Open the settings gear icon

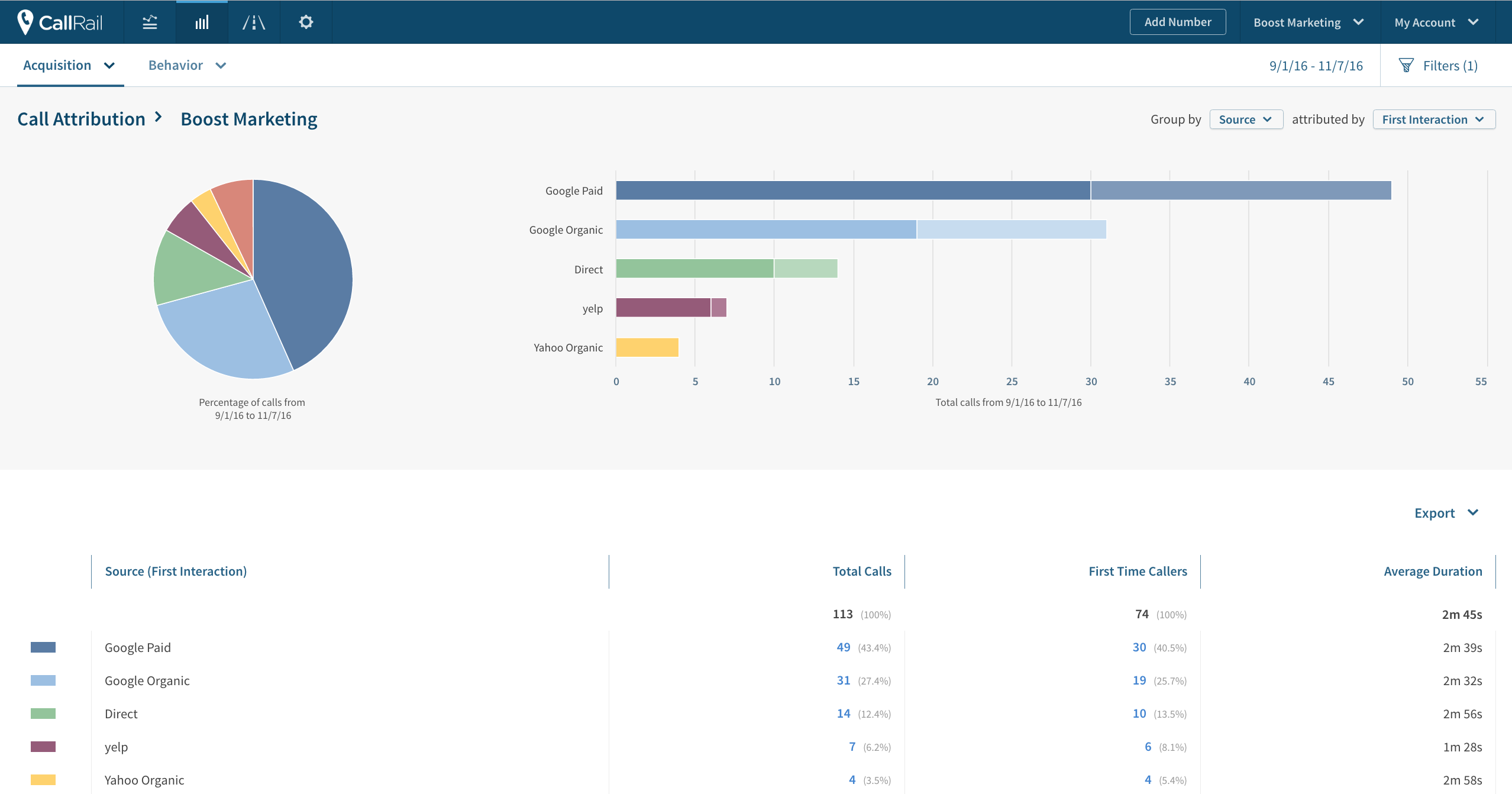(306, 22)
